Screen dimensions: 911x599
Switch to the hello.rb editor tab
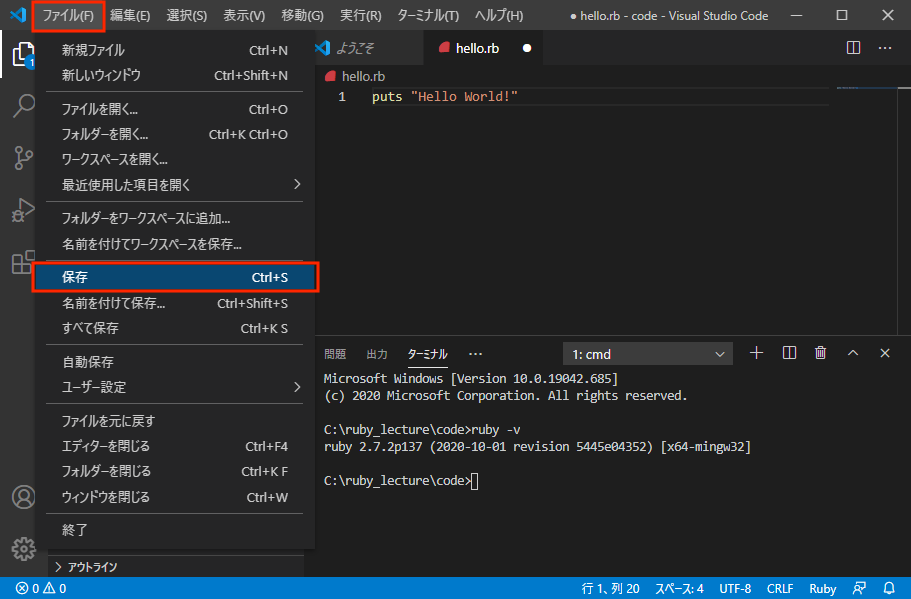pos(483,48)
